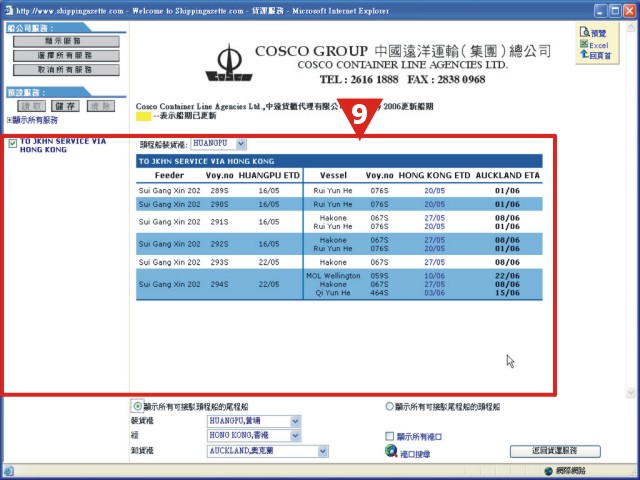Open port search via the globe icon

point(391,451)
